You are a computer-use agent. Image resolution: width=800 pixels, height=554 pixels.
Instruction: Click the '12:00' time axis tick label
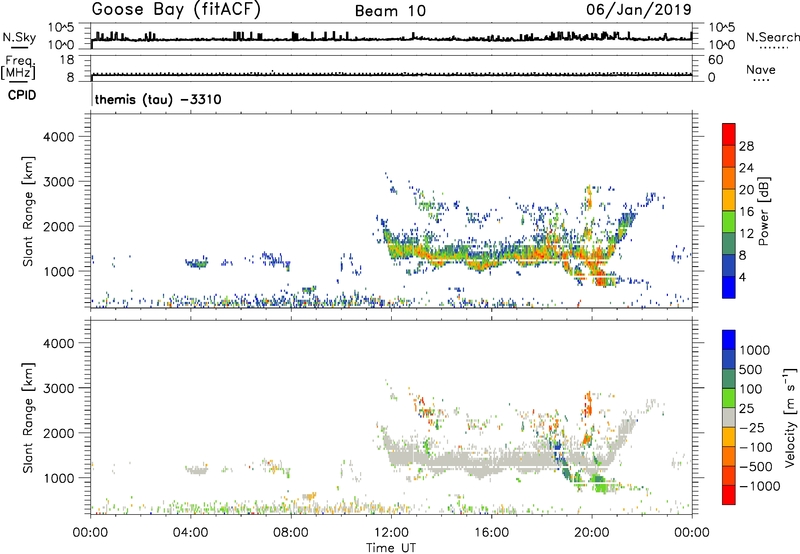tap(391, 532)
